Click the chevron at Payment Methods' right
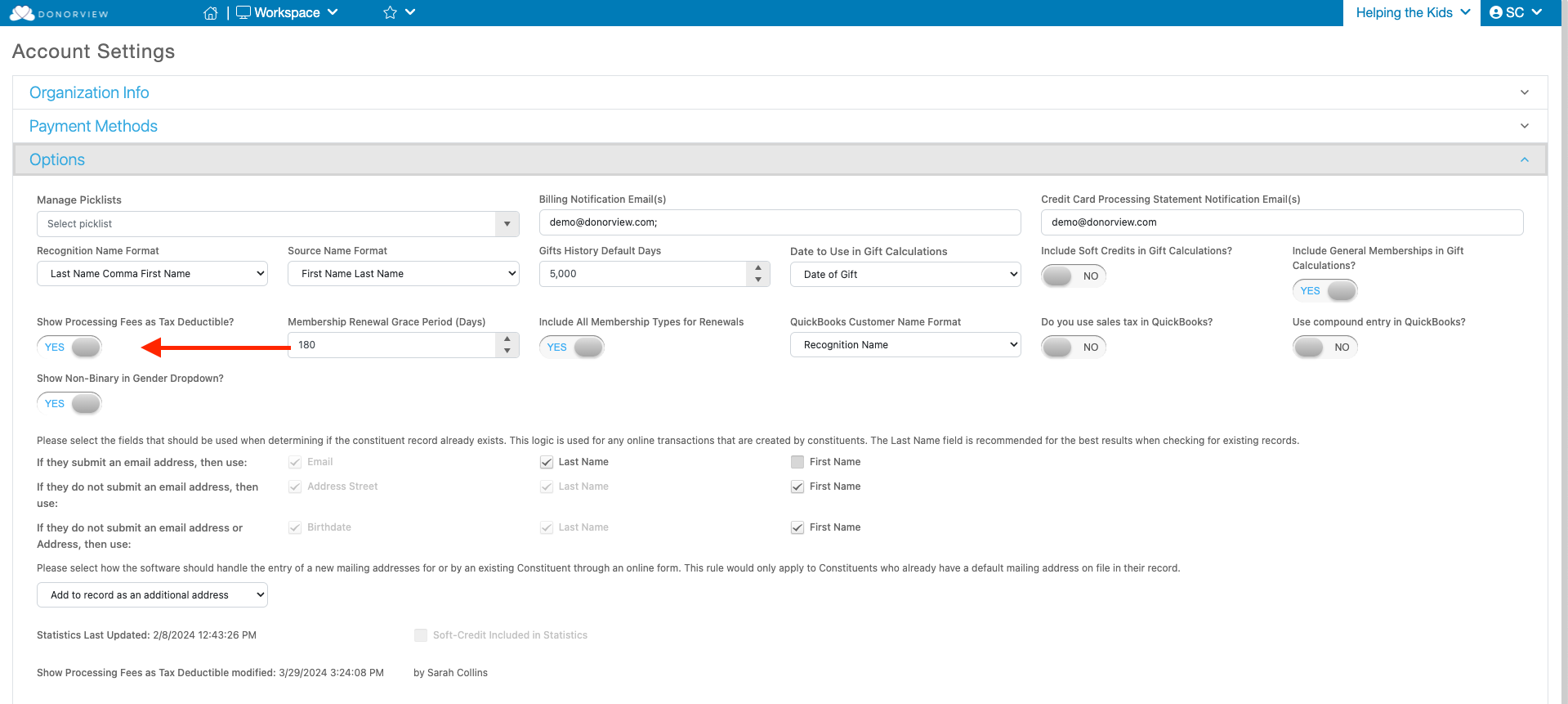This screenshot has height=704, width=1568. point(1524,126)
